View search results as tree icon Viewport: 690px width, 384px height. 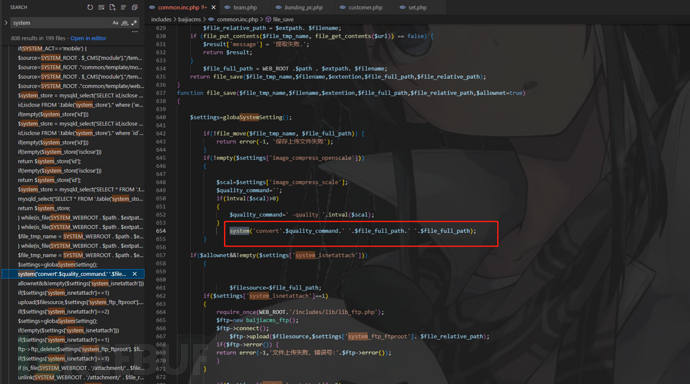(123, 7)
